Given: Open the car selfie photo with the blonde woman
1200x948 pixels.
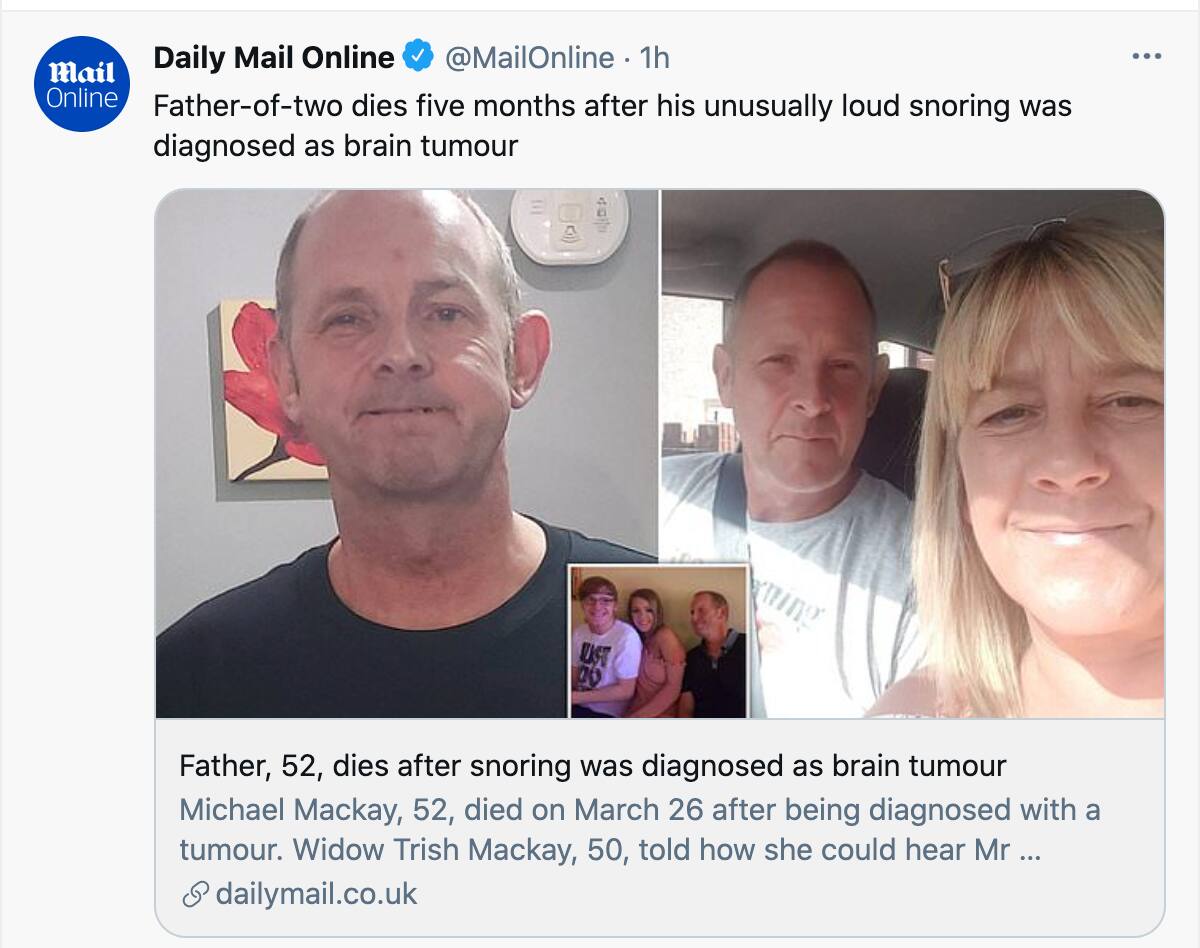Looking at the screenshot, I should pyautogui.click(x=913, y=453).
